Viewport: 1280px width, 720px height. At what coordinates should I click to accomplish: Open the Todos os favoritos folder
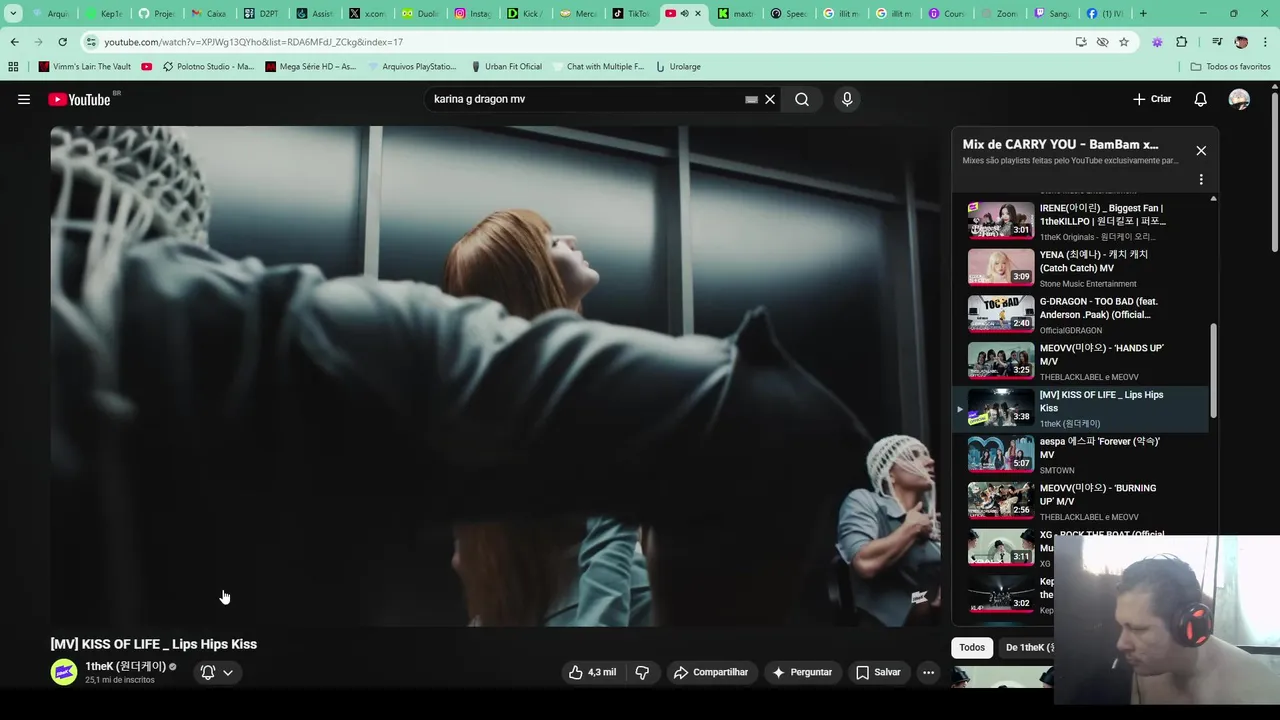point(1230,67)
